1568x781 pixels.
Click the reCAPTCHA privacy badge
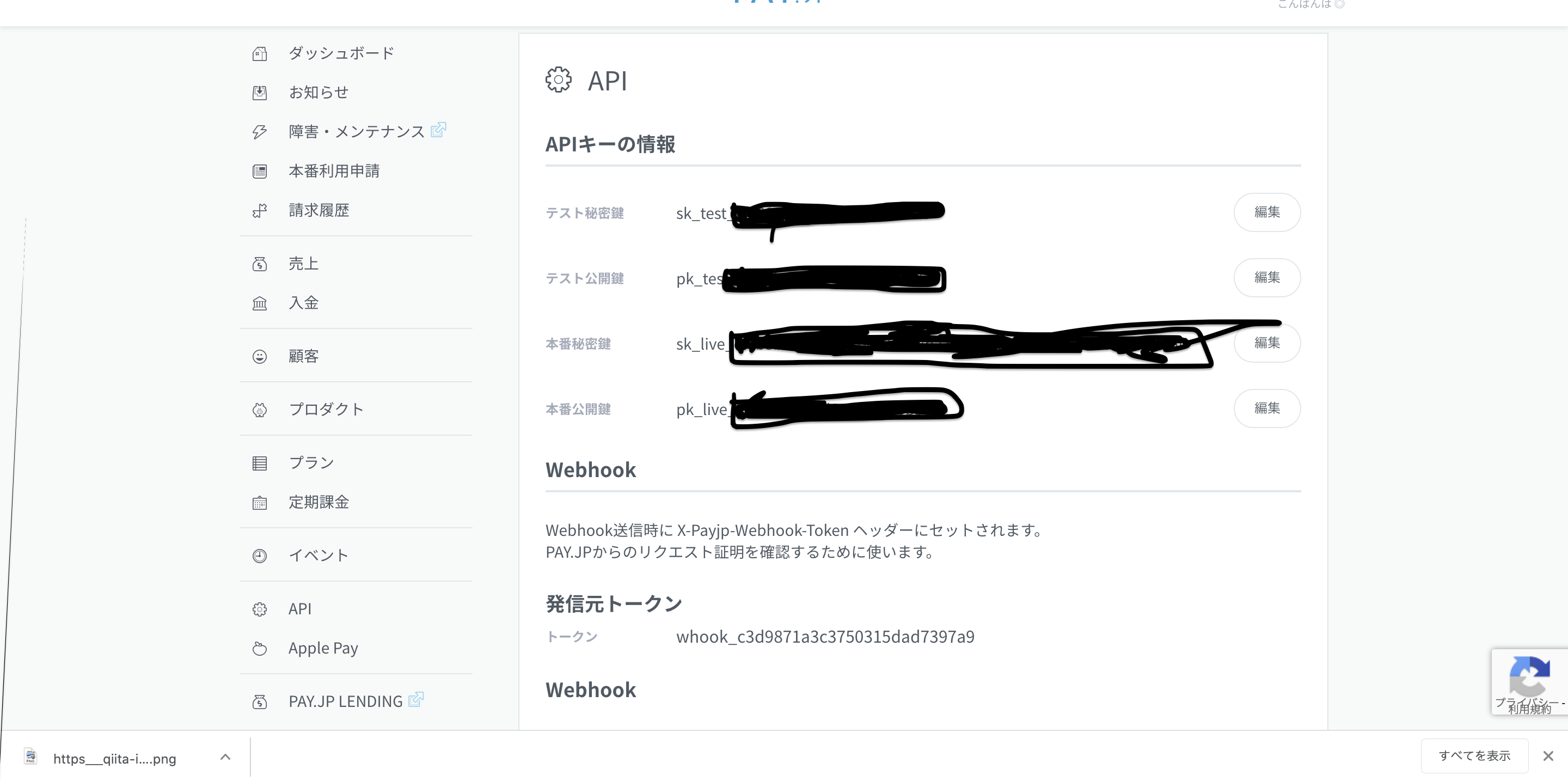point(1531,681)
